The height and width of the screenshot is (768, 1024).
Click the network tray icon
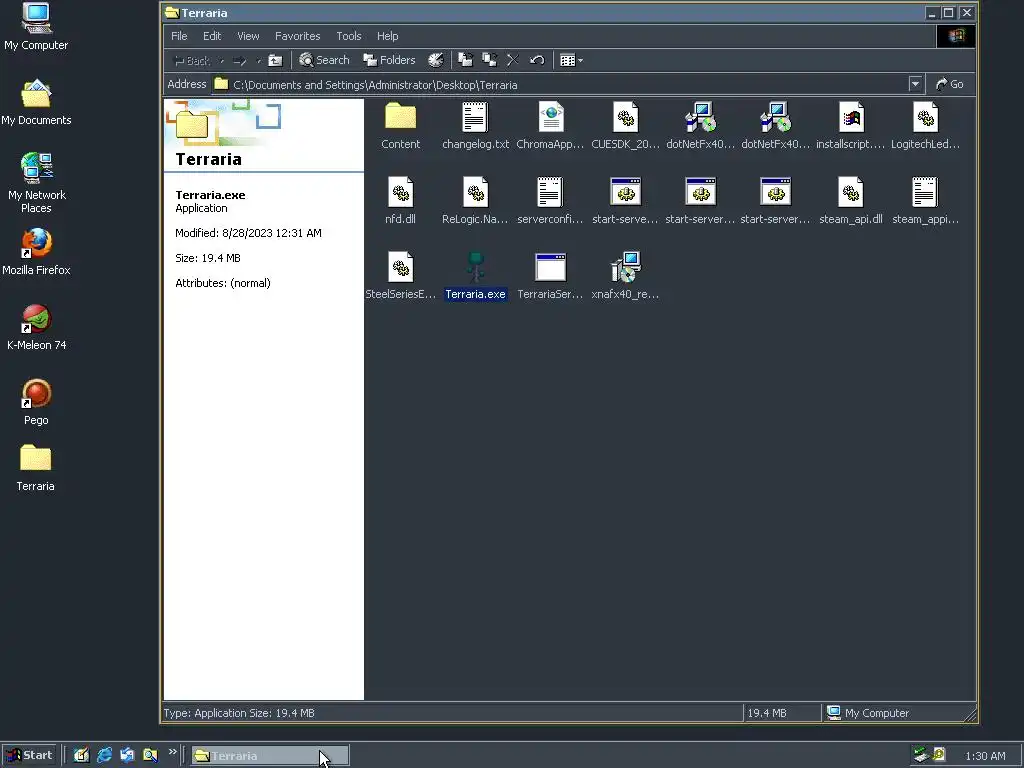(x=921, y=756)
